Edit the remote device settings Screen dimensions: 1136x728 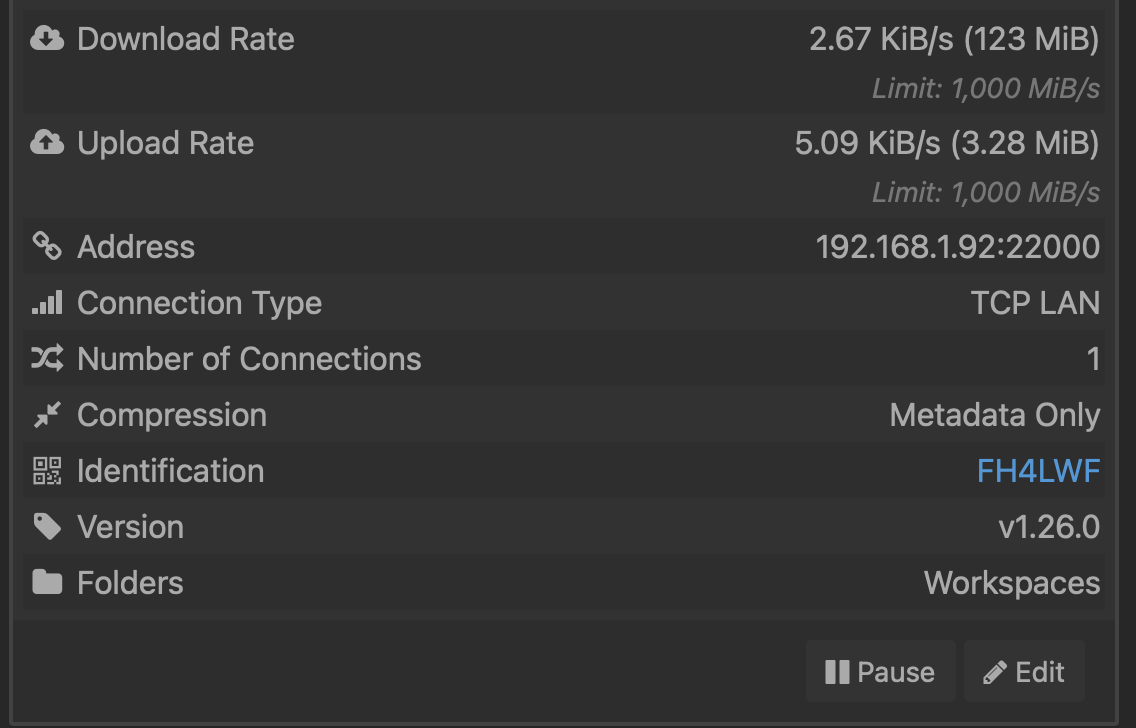pyautogui.click(x=1024, y=671)
